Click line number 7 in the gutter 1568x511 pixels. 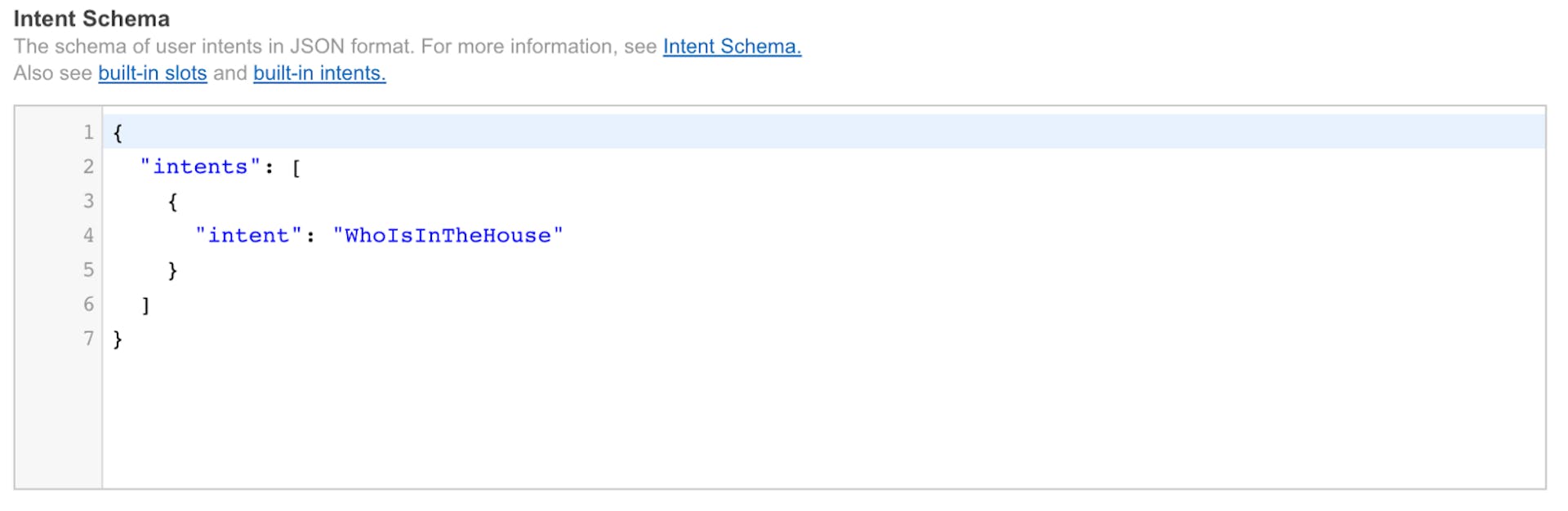pos(88,338)
